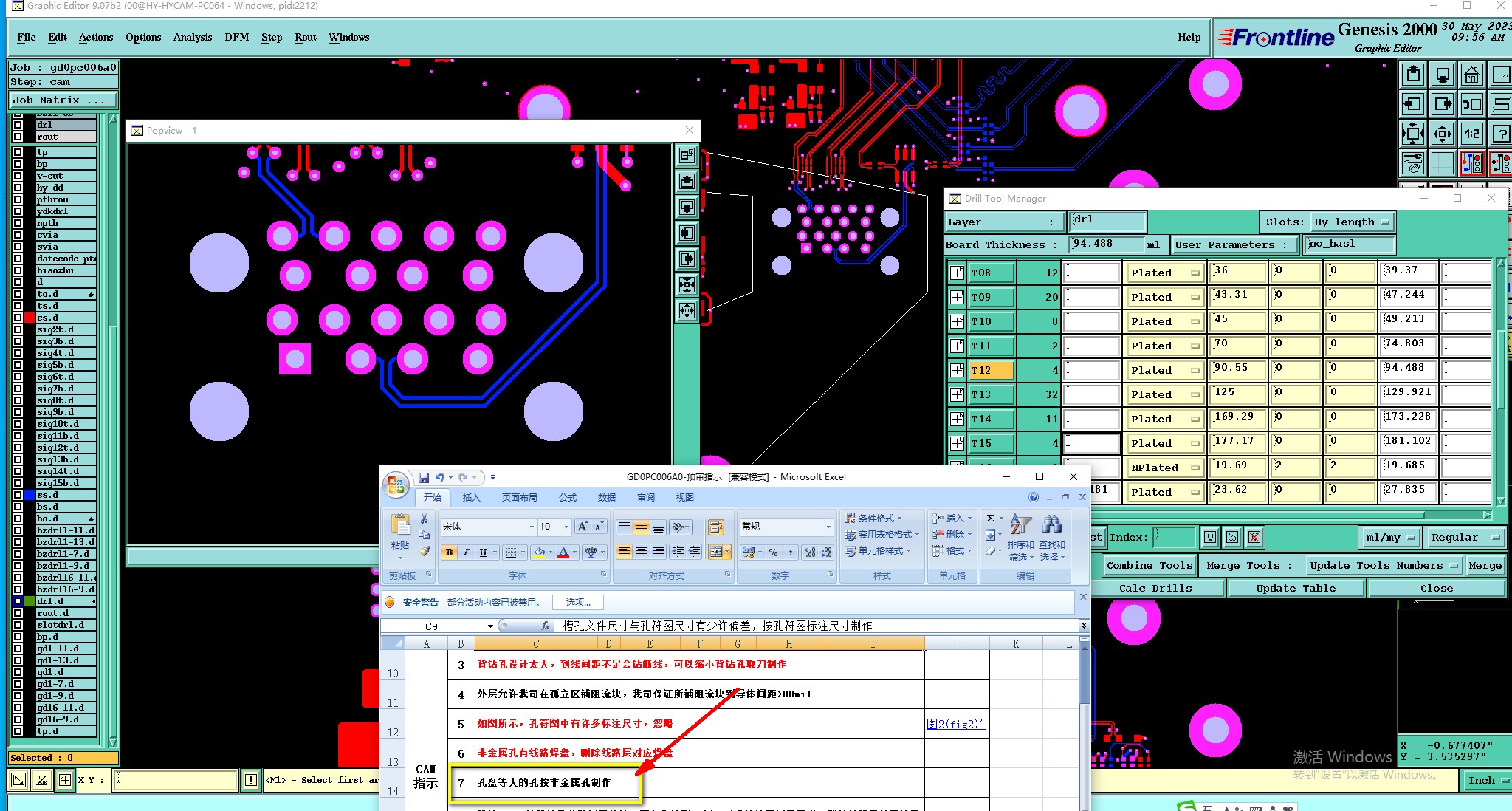Click the previous zoom view icon
The width and height of the screenshot is (1512, 811).
(x=1472, y=104)
